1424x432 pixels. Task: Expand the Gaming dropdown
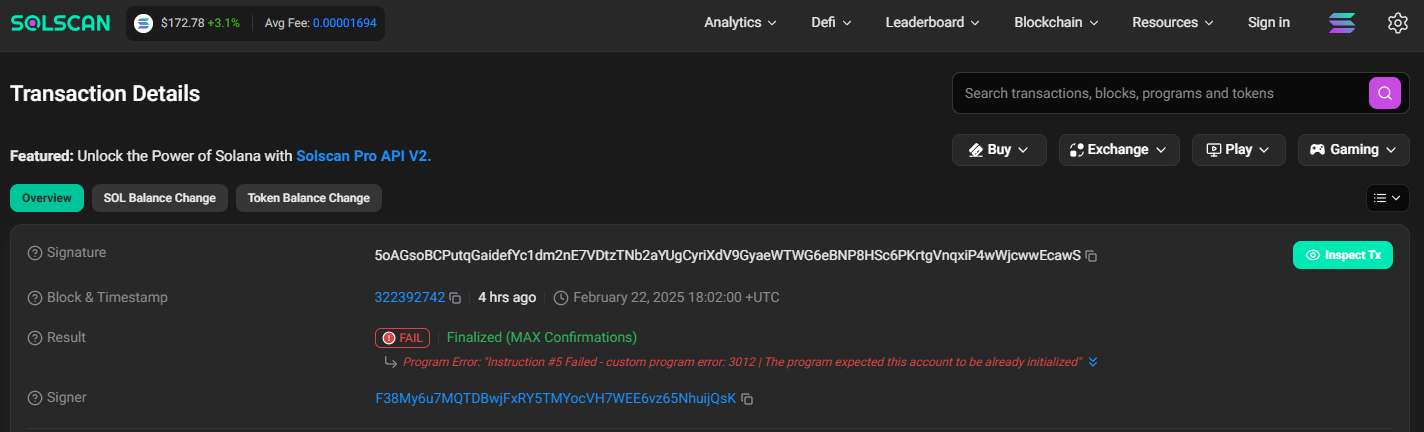1353,150
